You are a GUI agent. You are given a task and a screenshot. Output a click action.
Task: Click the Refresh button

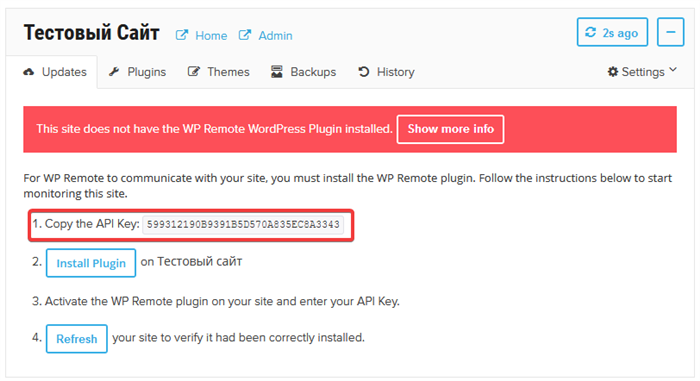(76, 339)
